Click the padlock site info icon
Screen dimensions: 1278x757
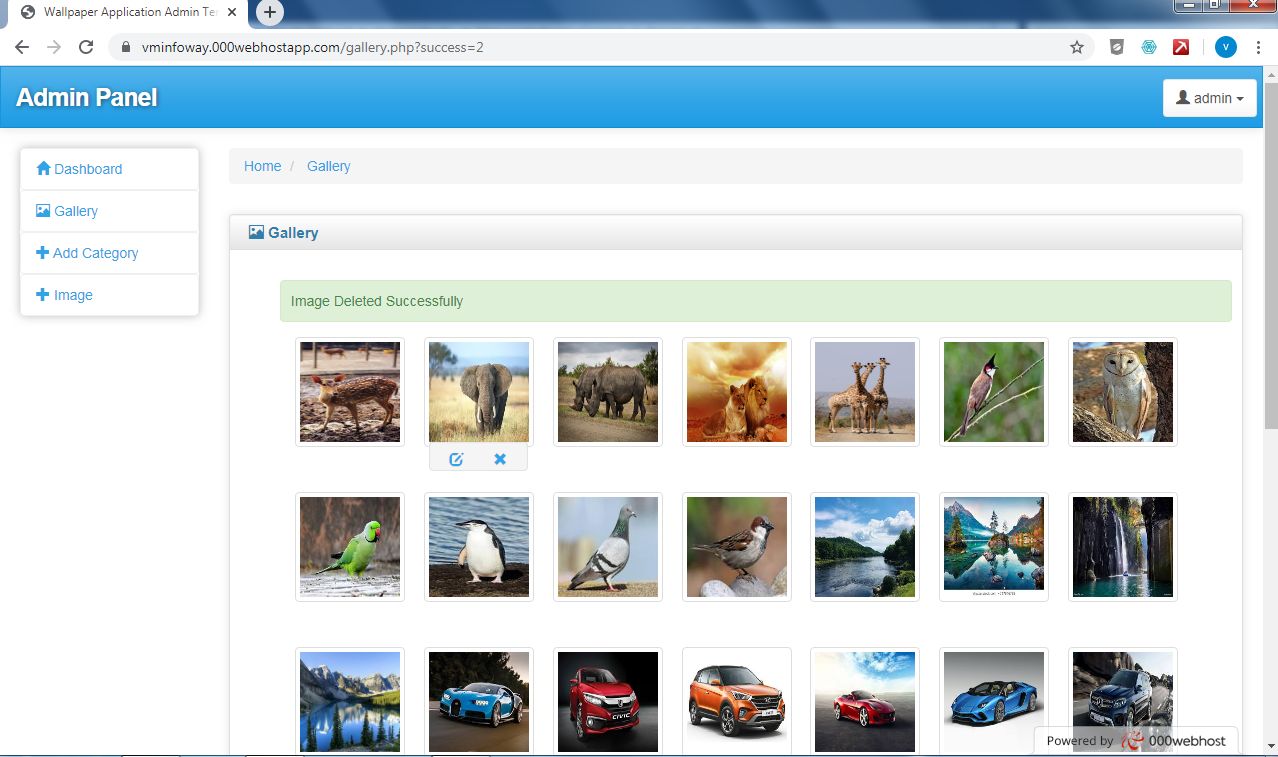click(126, 47)
